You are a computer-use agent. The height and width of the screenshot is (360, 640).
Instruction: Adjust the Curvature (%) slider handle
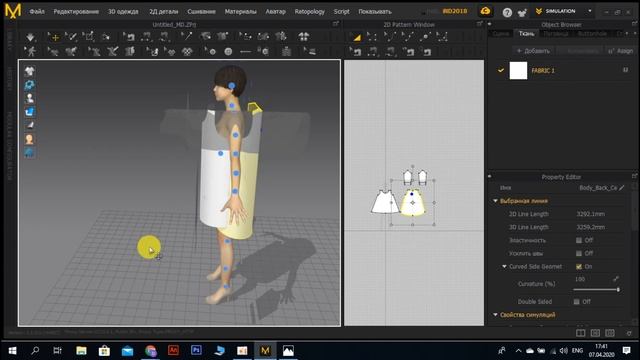[x=618, y=289]
